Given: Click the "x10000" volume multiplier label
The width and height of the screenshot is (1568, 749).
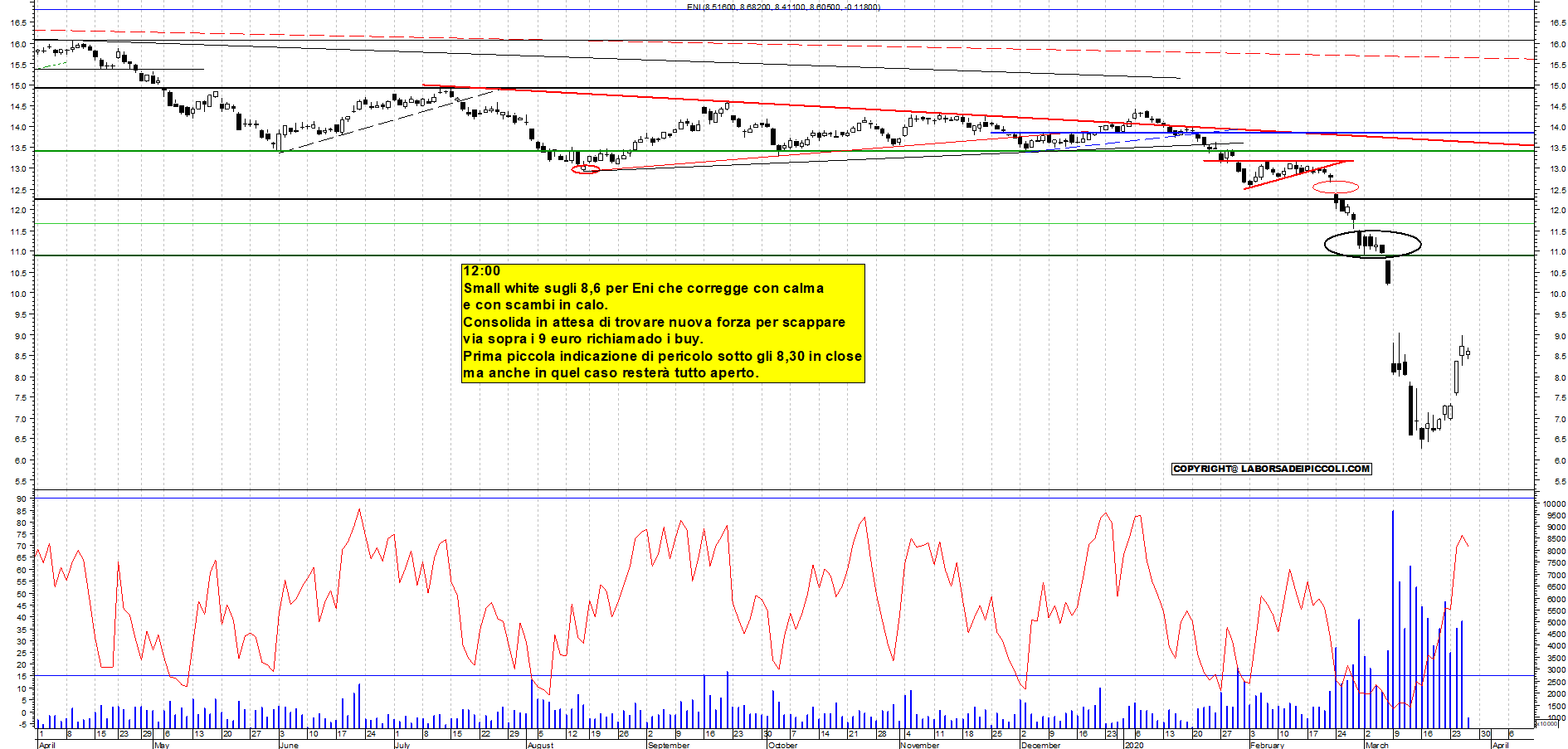Looking at the screenshot, I should pos(1547,724).
